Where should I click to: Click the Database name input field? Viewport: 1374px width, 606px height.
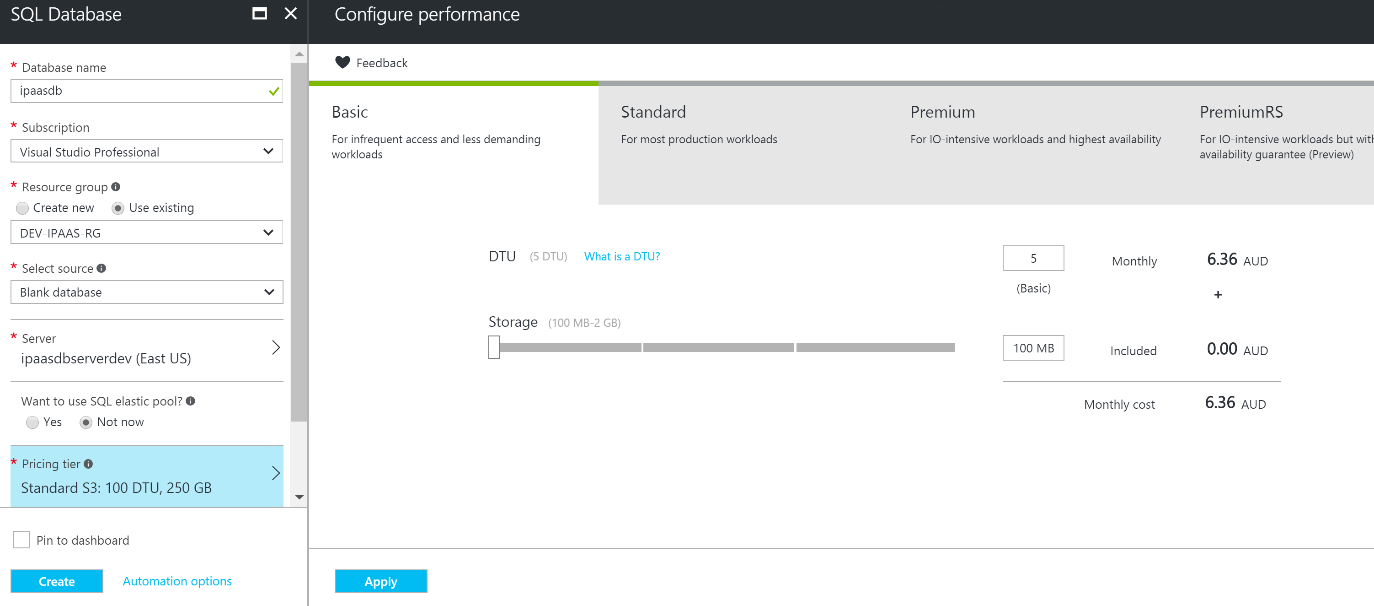[x=147, y=91]
